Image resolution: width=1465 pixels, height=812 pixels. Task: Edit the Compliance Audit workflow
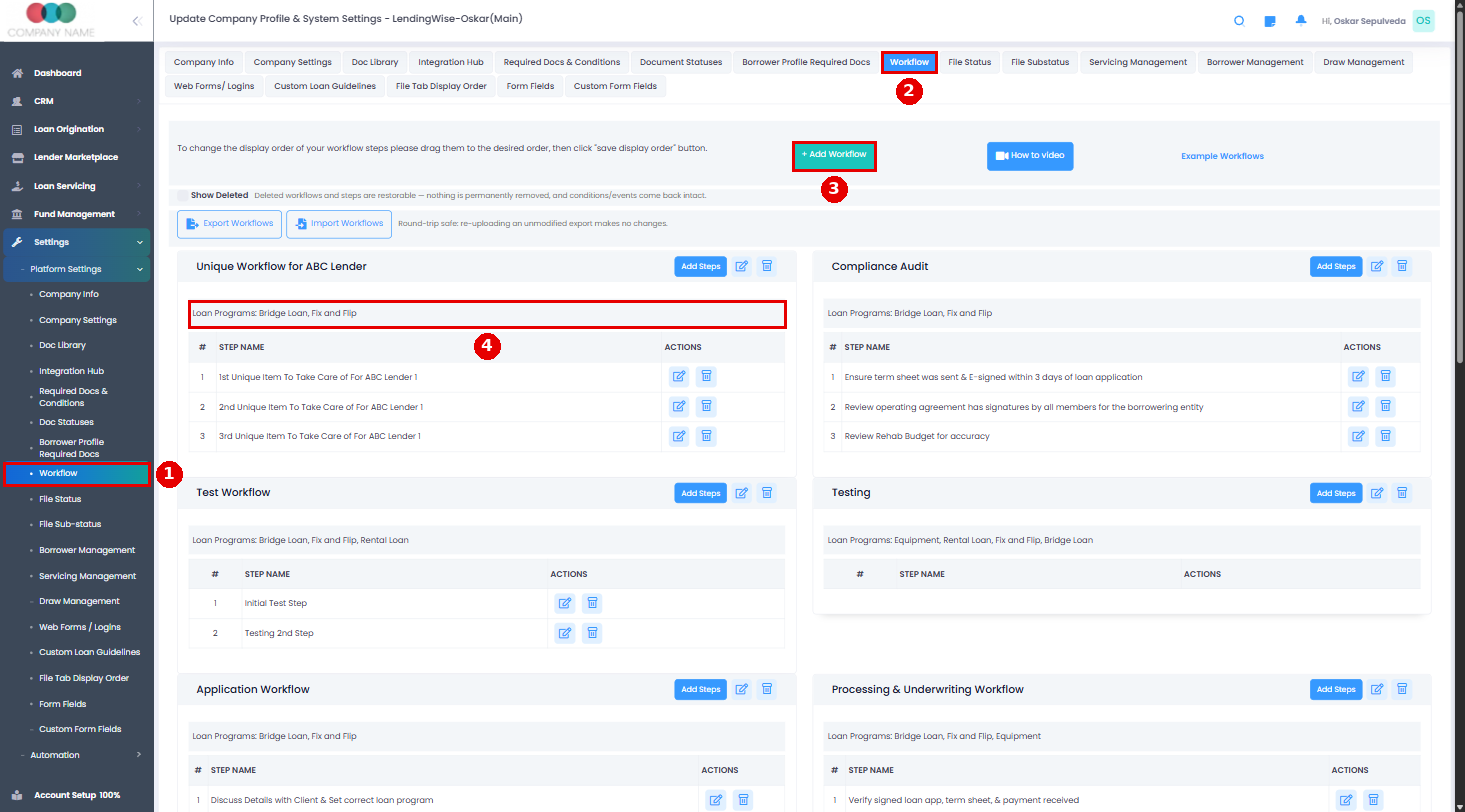1377,266
